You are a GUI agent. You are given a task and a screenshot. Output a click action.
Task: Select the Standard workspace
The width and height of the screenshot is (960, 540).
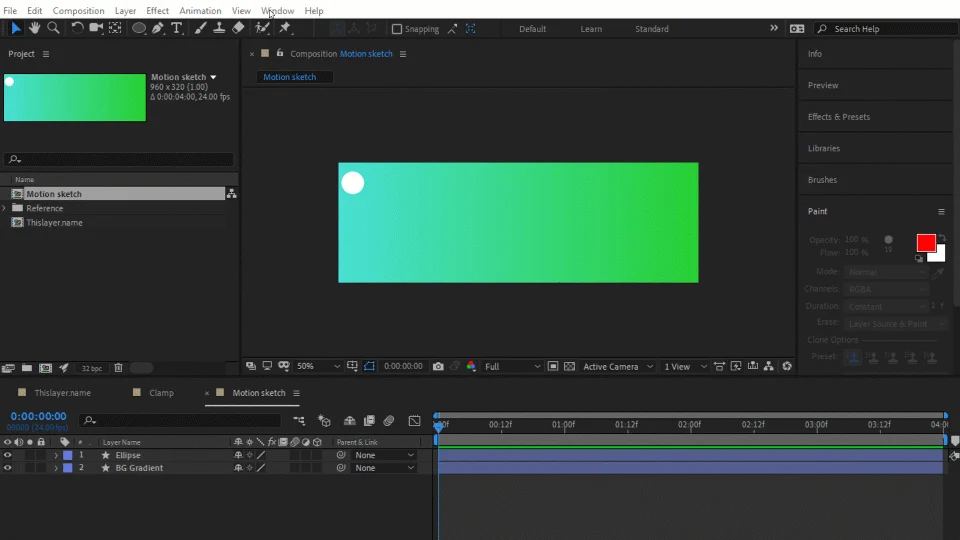[x=651, y=29]
